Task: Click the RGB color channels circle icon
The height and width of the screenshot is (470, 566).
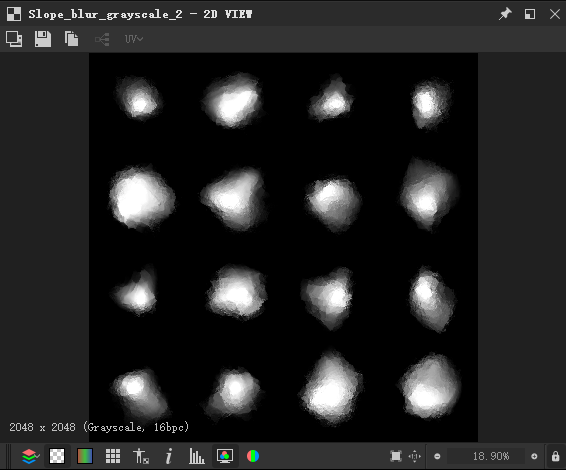Action: 253,456
